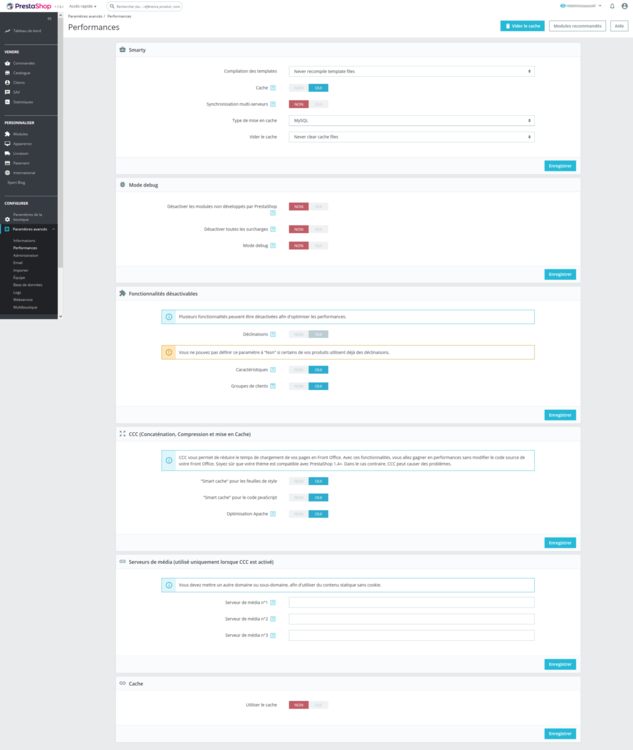Click the sidebar scrollbar down arrow

60,317
